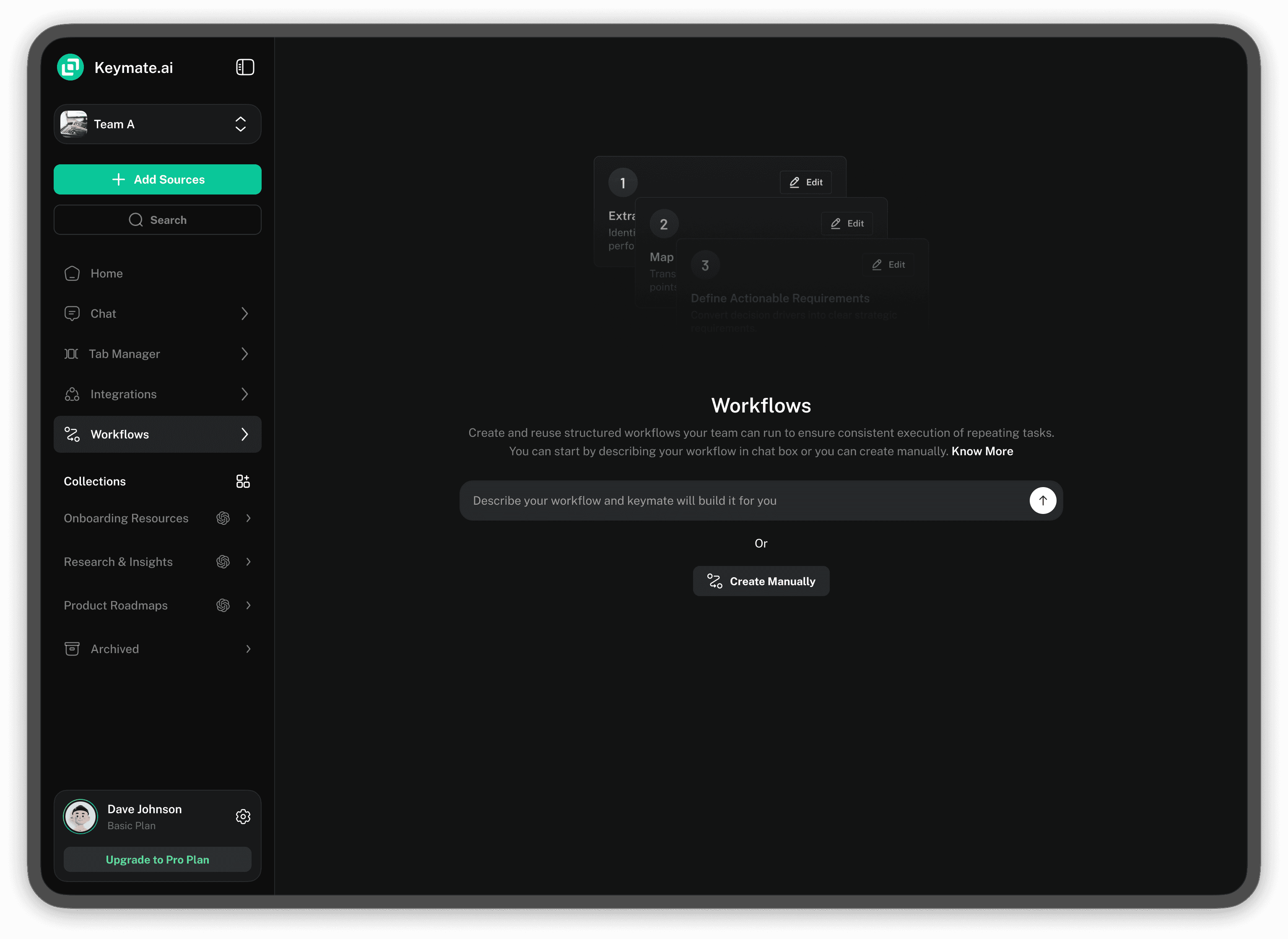The image size is (1288, 939).
Task: Click the Add Sources button
Action: [158, 179]
